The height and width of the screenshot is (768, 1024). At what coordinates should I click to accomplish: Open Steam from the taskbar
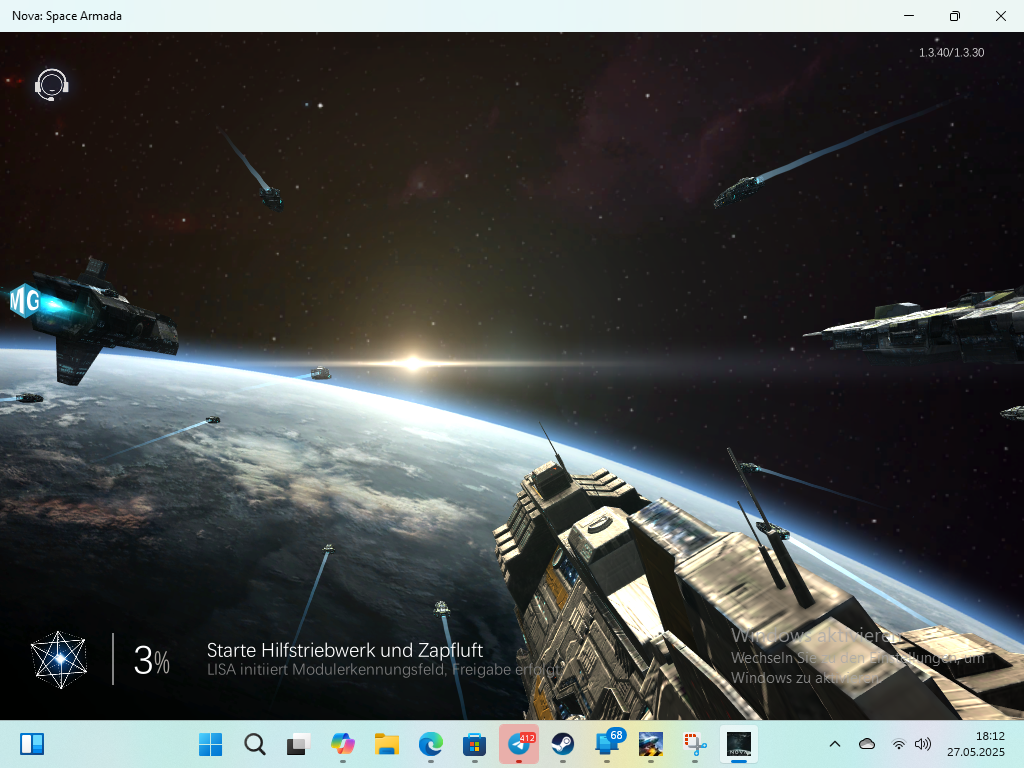tap(563, 744)
